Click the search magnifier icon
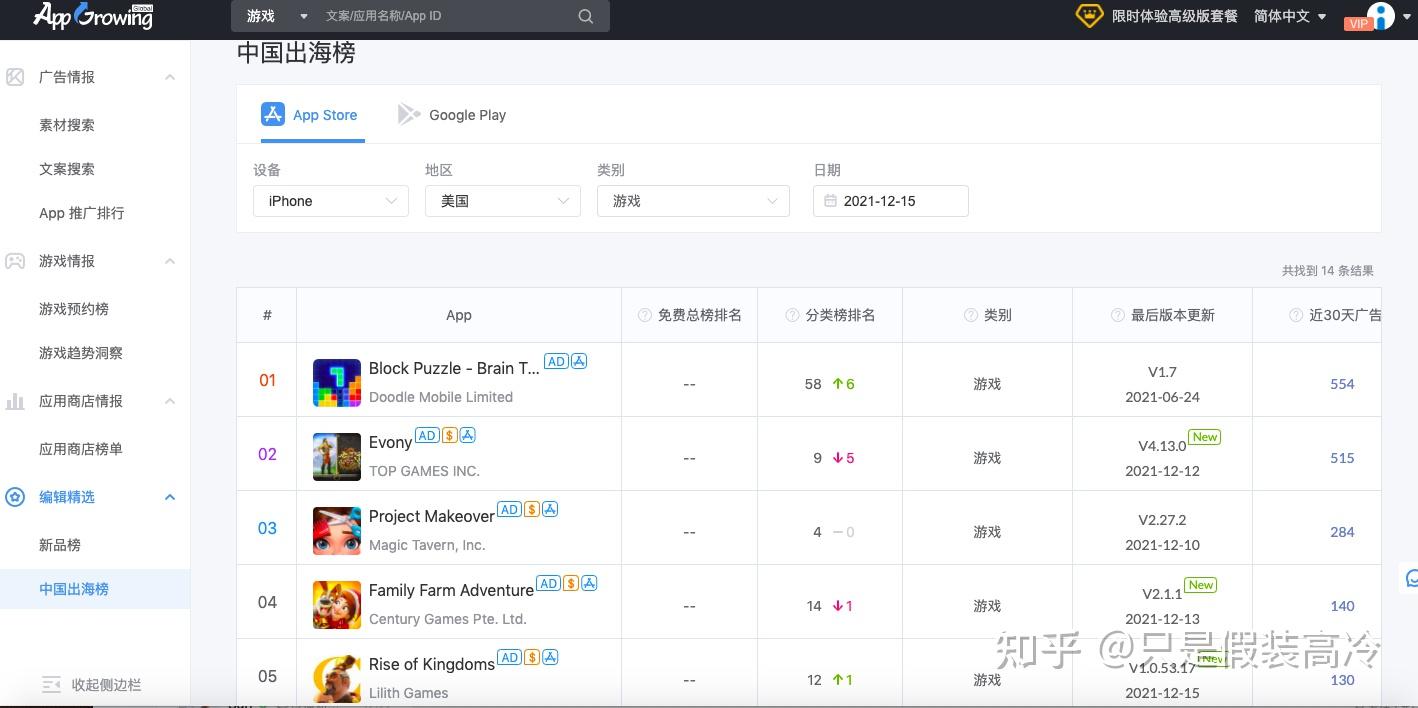This screenshot has width=1418, height=708. click(x=585, y=16)
